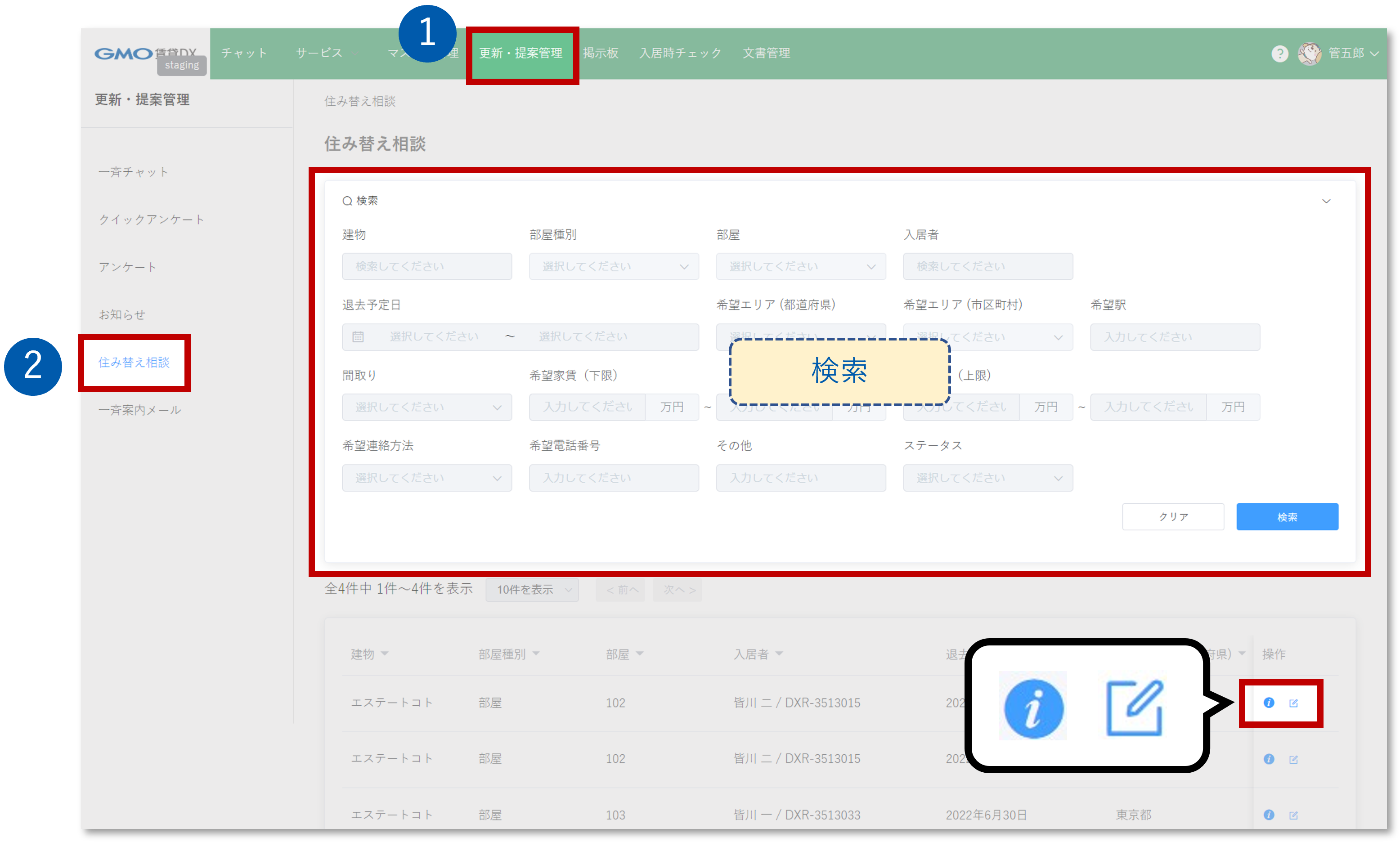1400x842 pixels.
Task: Open 一斉案内メール in the sidebar
Action: click(139, 410)
